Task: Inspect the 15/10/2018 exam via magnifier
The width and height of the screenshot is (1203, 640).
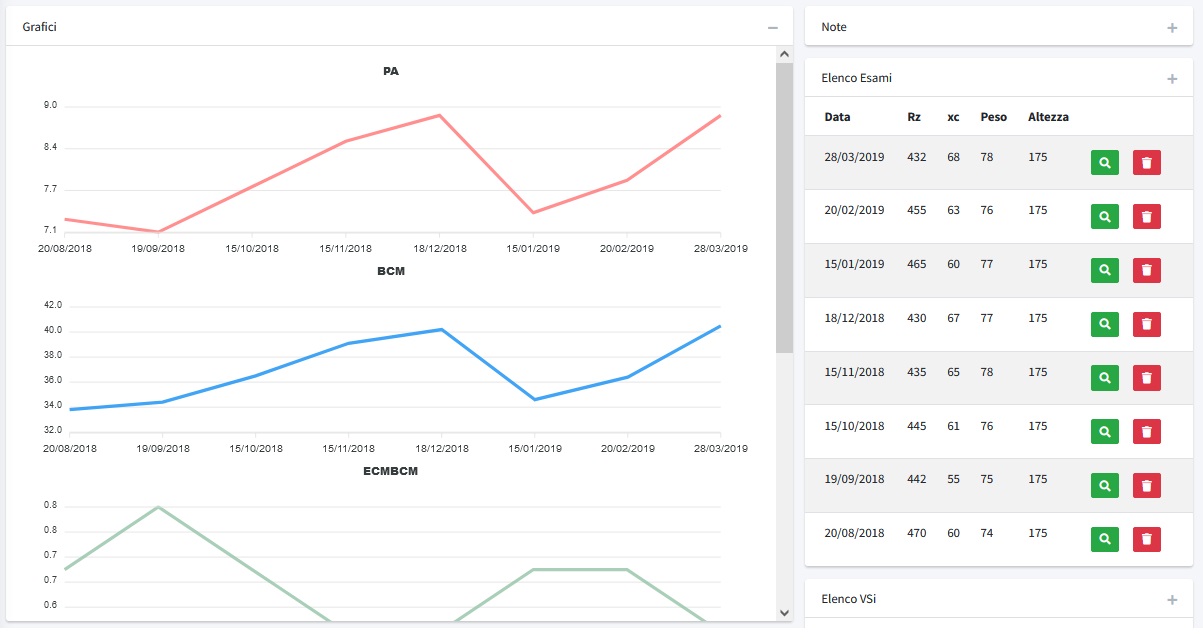Action: [x=1104, y=432]
